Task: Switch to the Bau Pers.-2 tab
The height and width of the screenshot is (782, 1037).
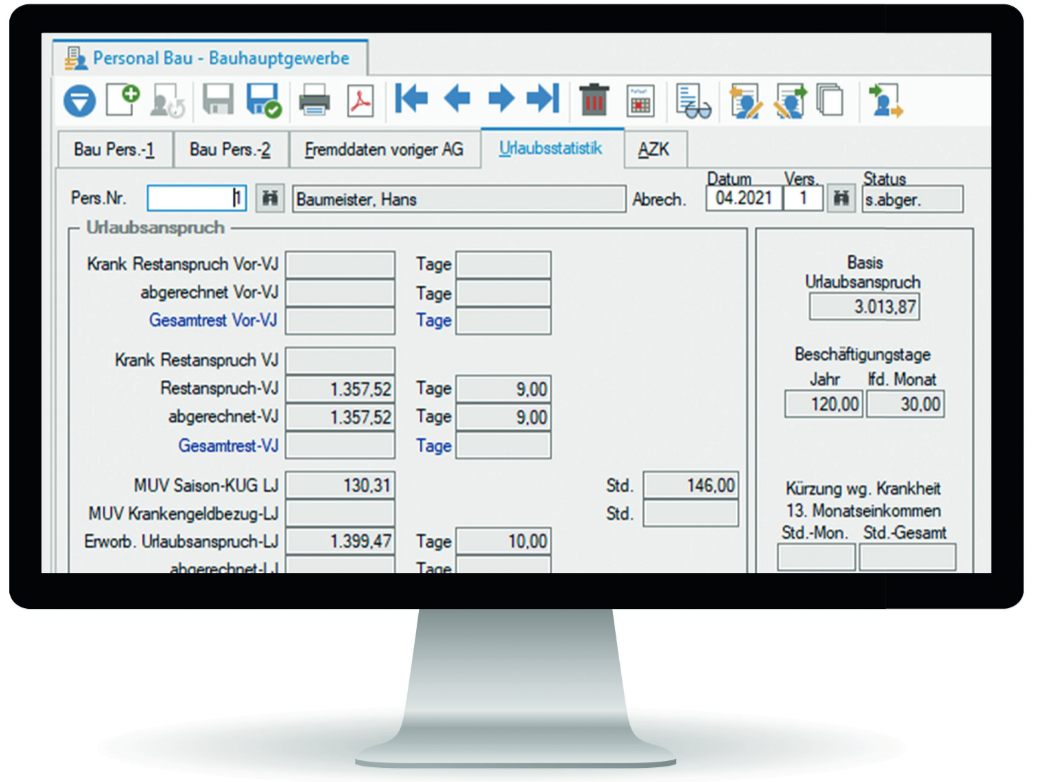Action: [230, 150]
